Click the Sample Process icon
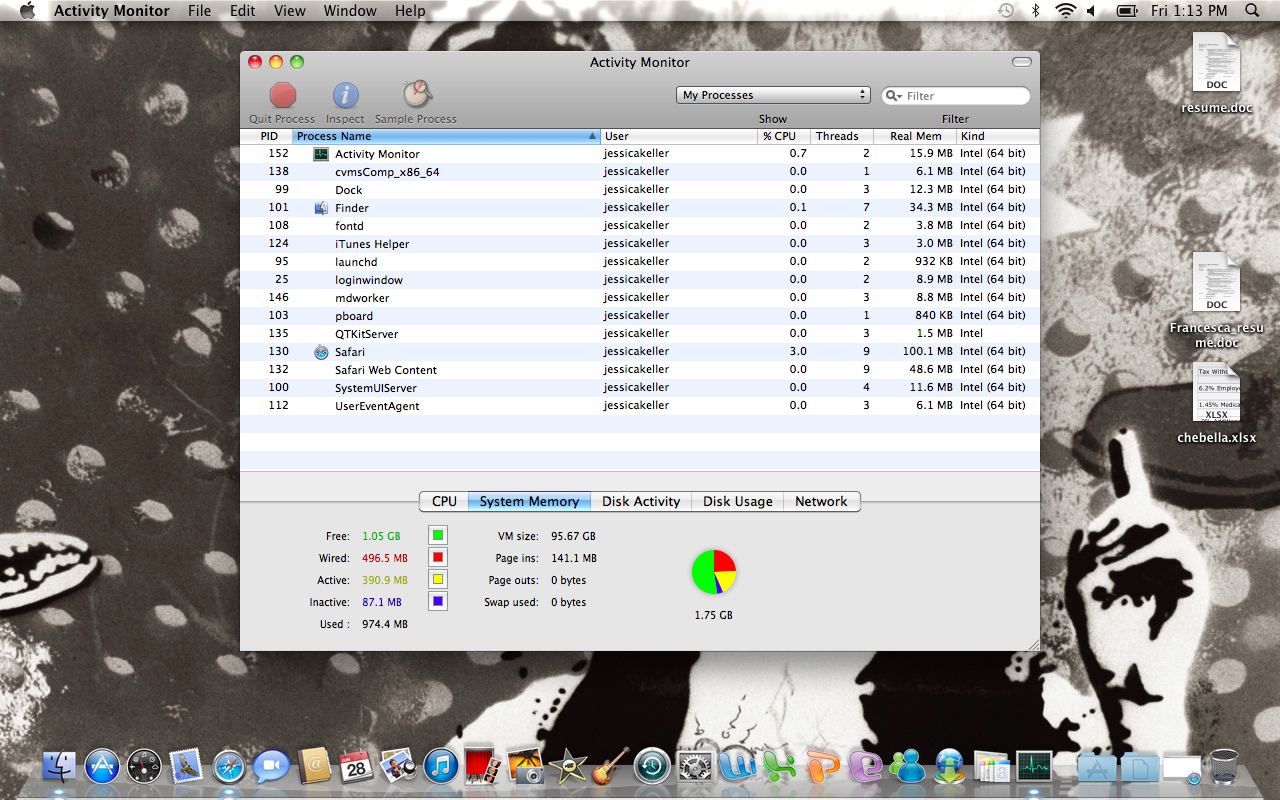Screen dimensions: 1280x800 [x=417, y=94]
